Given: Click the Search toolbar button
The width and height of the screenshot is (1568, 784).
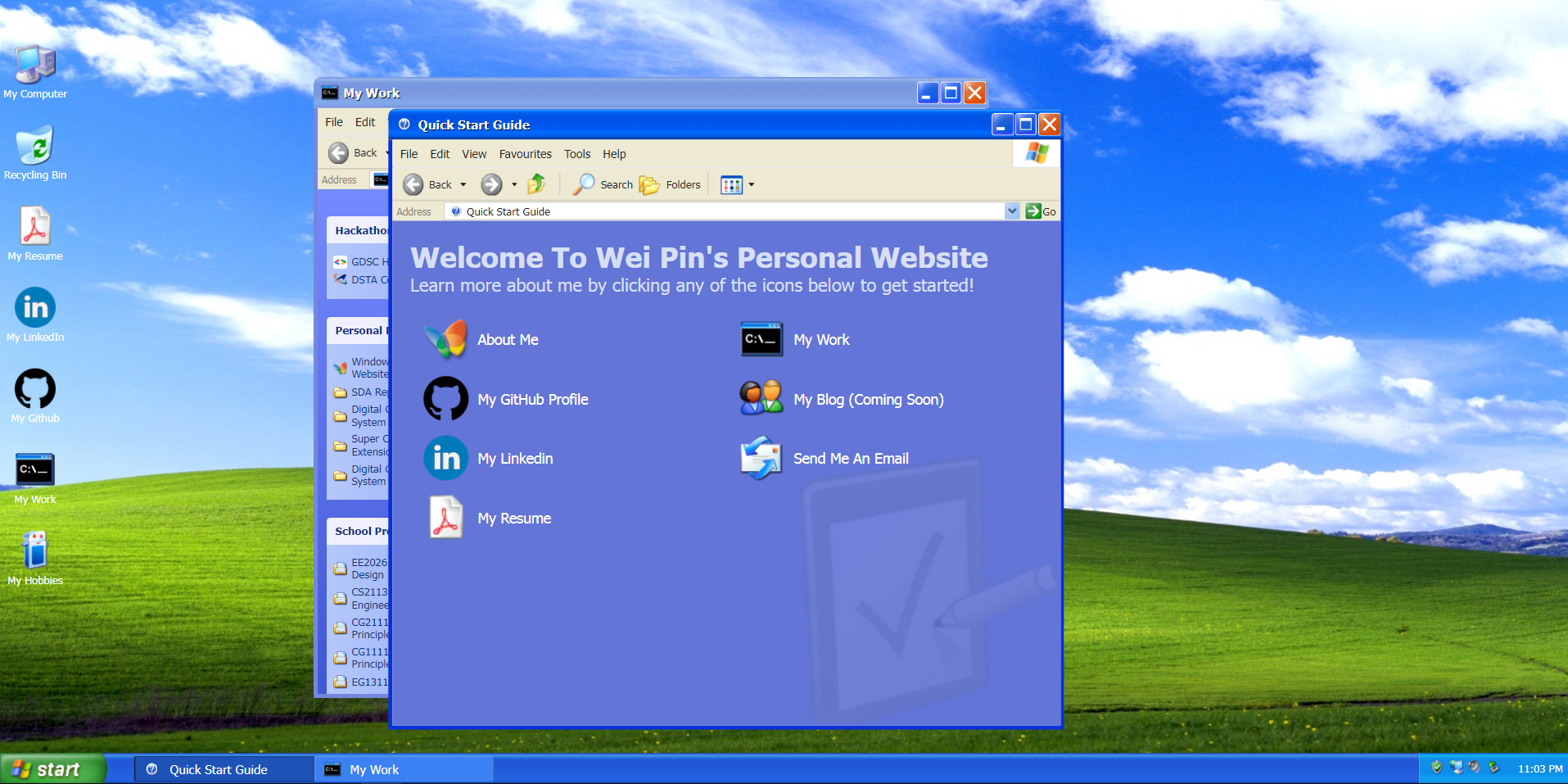Looking at the screenshot, I should (x=603, y=185).
